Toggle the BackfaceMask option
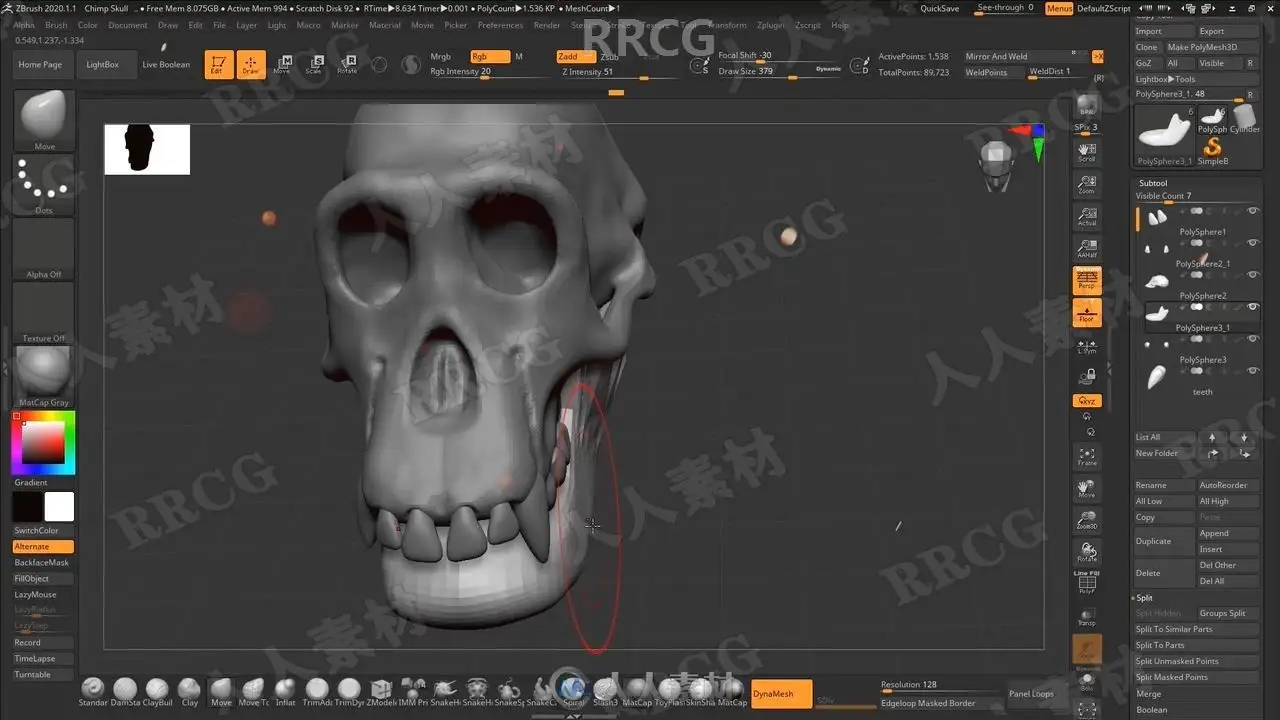The width and height of the screenshot is (1280, 720). 43,563
